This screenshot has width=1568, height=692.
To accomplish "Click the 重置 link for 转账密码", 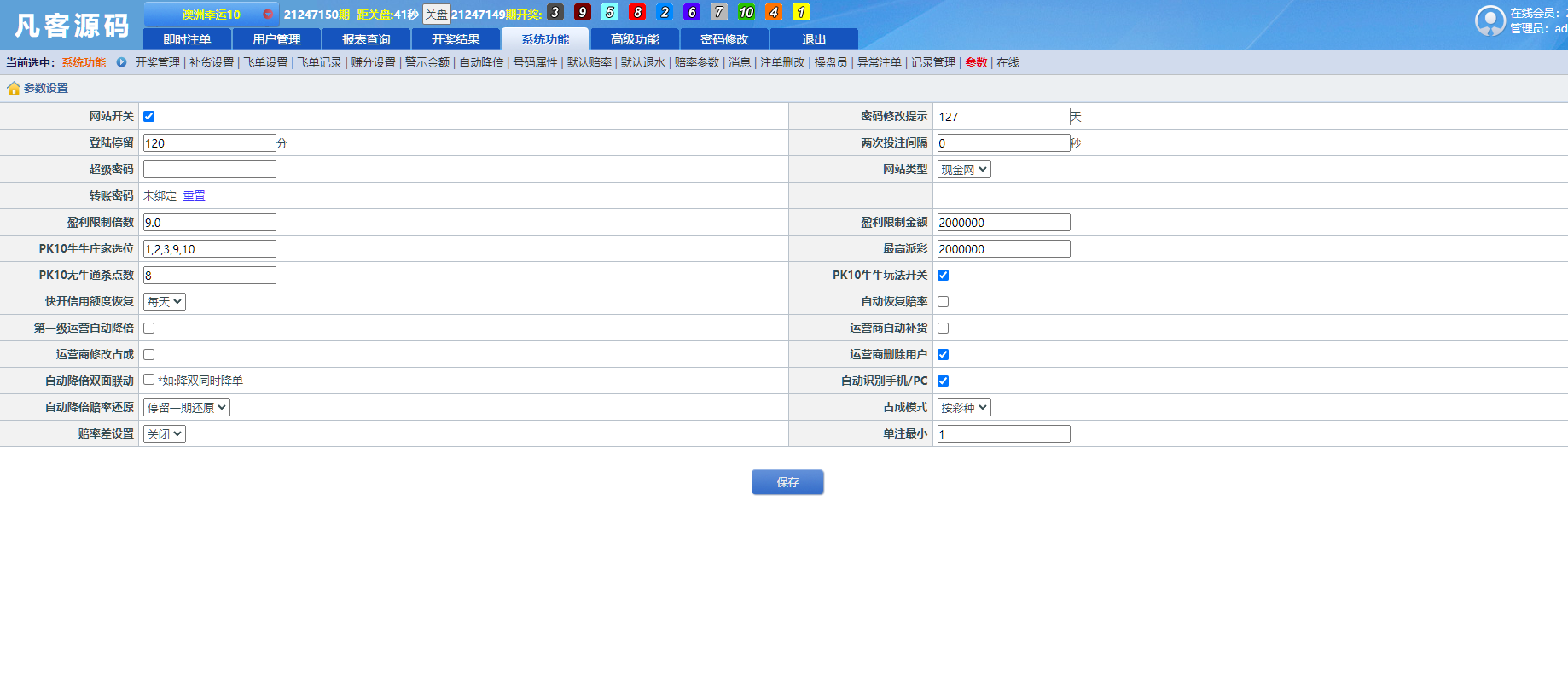I will point(195,196).
